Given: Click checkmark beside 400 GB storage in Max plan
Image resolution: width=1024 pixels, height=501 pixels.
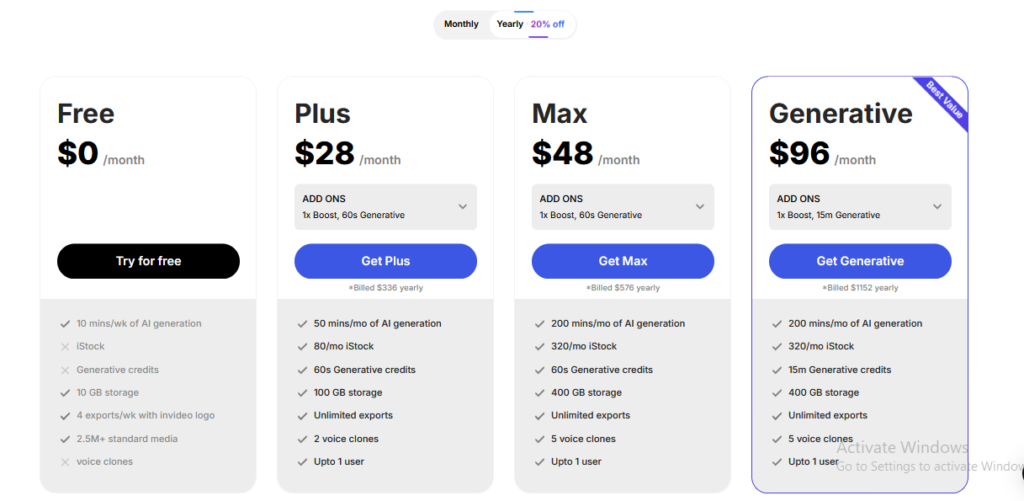Looking at the screenshot, I should coord(539,393).
